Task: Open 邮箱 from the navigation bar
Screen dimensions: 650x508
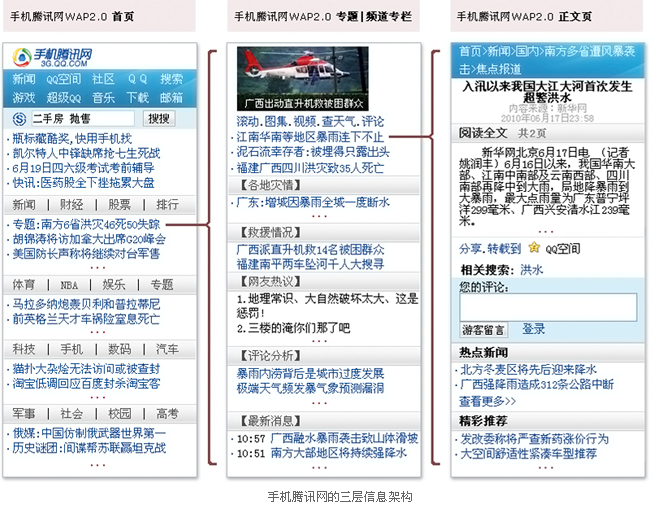Action: (x=171, y=98)
